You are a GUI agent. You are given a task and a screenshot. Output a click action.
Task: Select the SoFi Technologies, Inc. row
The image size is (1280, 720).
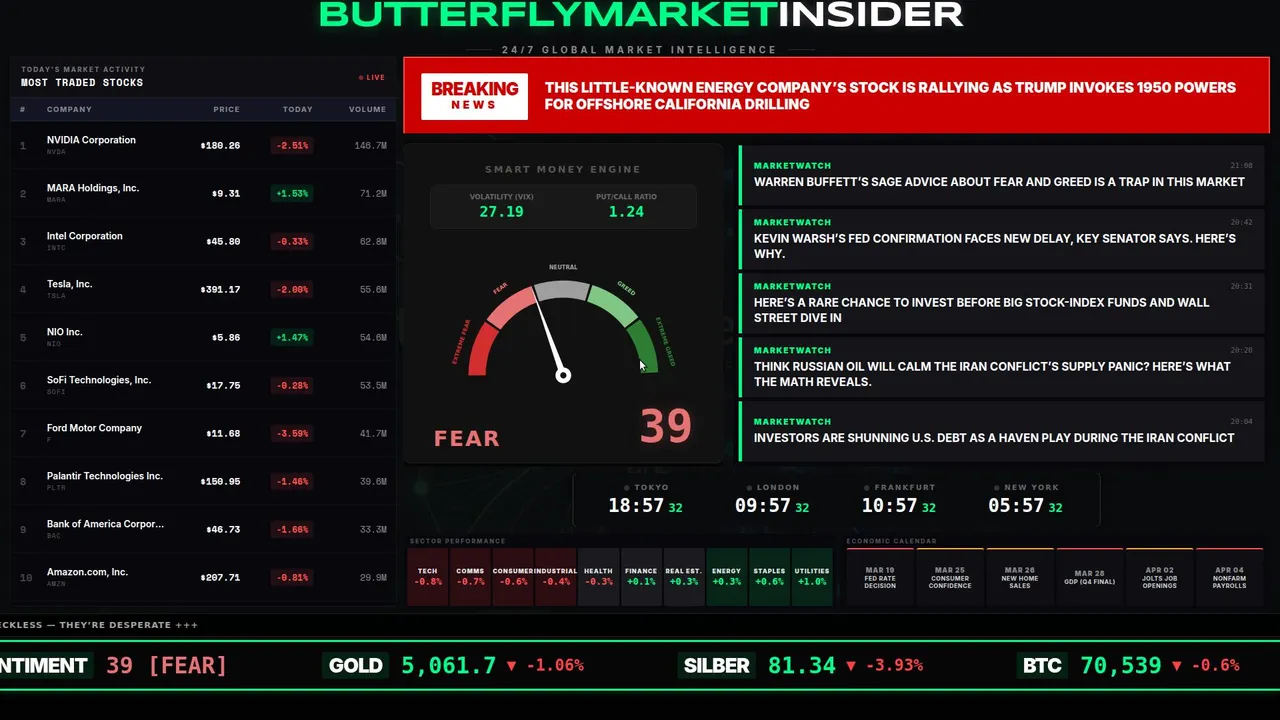[x=203, y=385]
